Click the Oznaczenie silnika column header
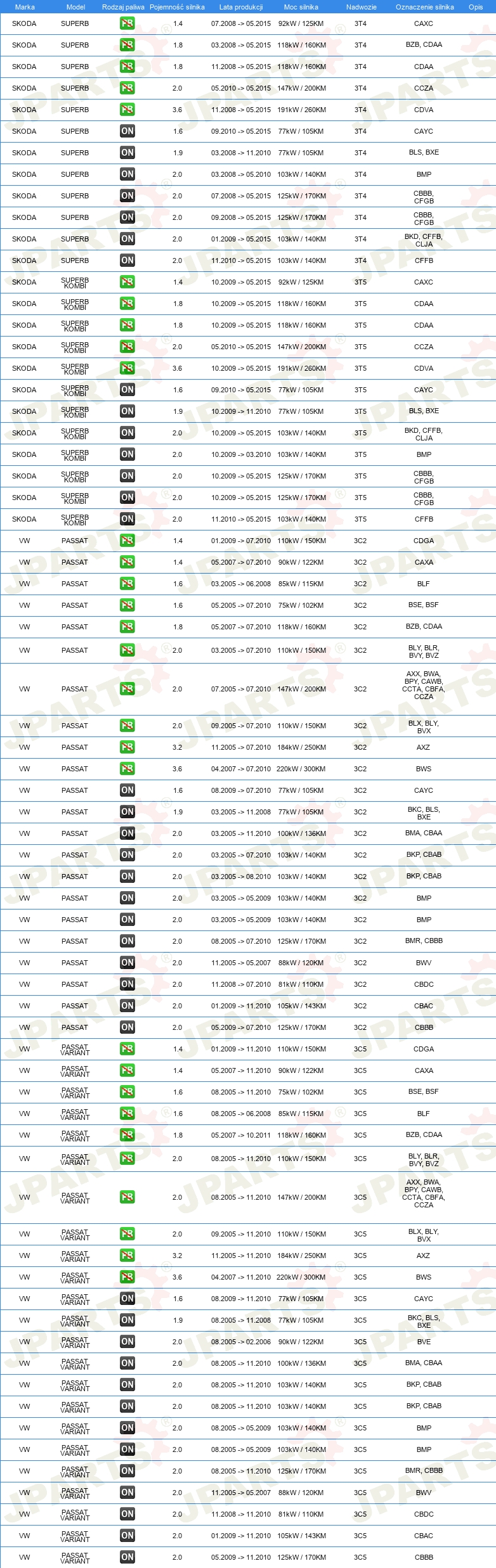This screenshot has height=1568, width=496. point(425,7)
